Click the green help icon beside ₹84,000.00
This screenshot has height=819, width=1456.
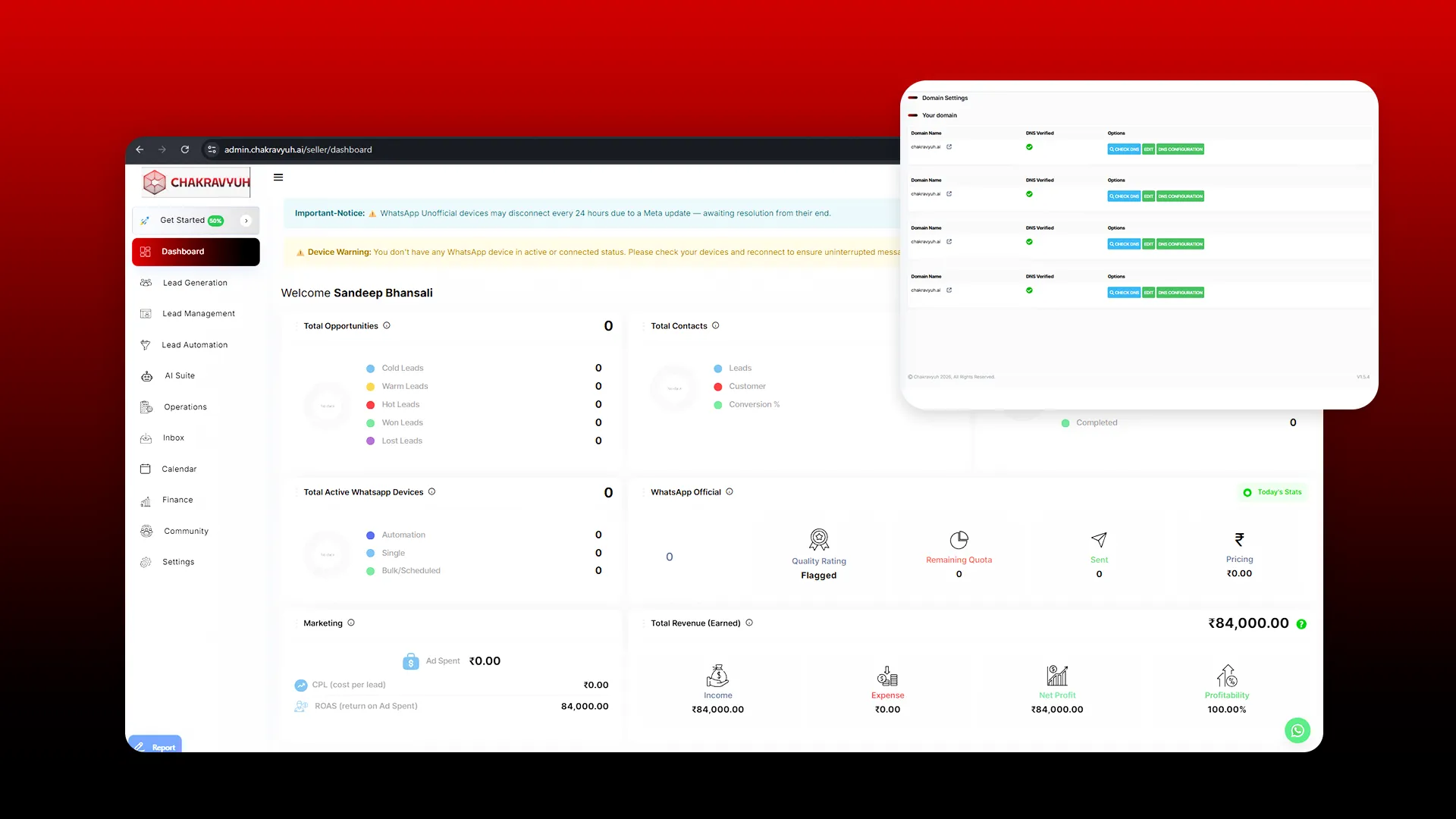(x=1301, y=624)
